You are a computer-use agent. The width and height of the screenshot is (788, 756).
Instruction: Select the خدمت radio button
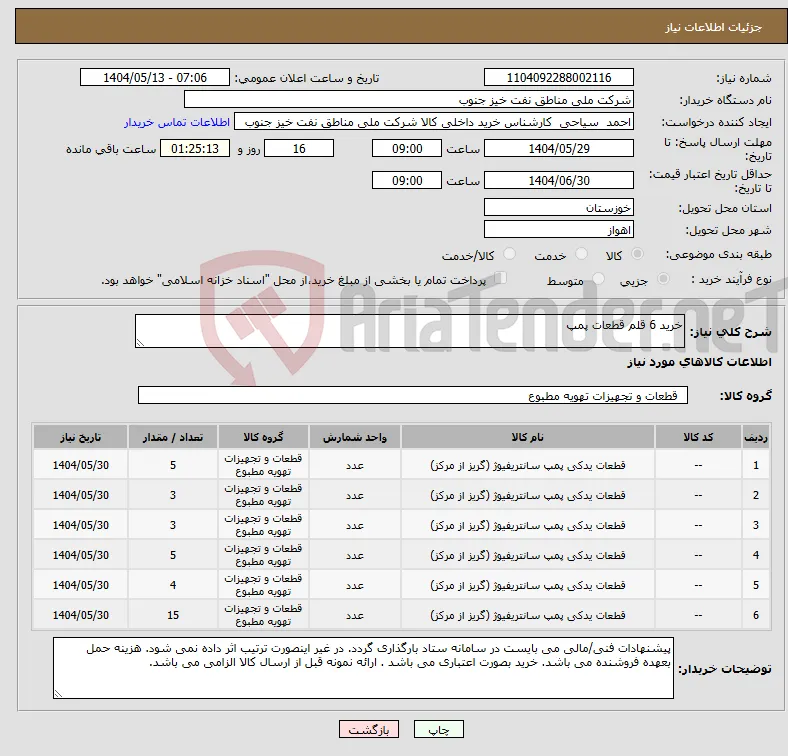pos(581,254)
